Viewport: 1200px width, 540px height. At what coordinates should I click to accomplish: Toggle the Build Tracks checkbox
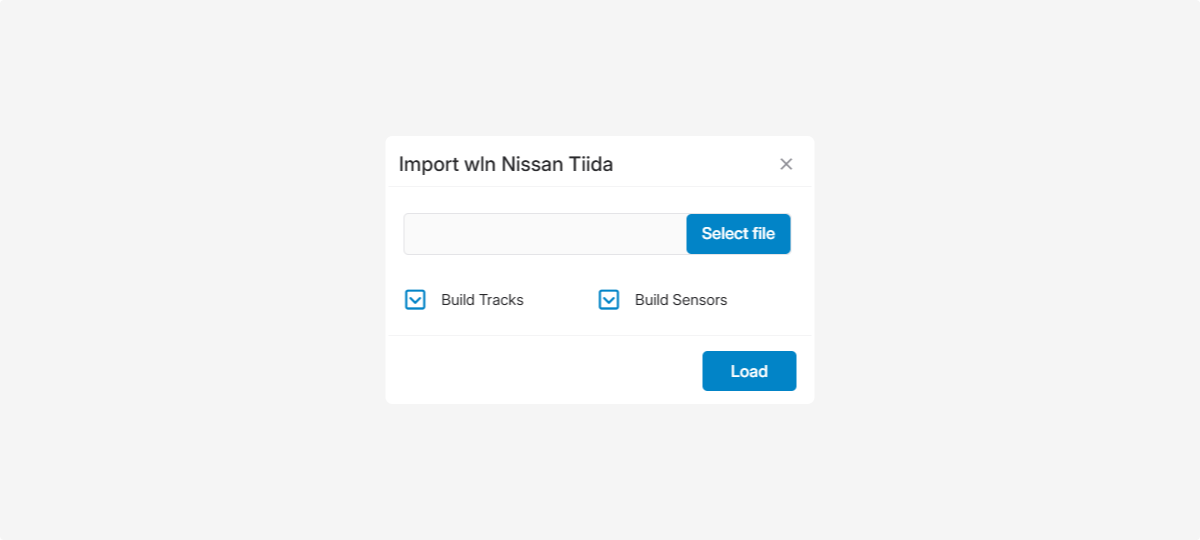pyautogui.click(x=415, y=300)
